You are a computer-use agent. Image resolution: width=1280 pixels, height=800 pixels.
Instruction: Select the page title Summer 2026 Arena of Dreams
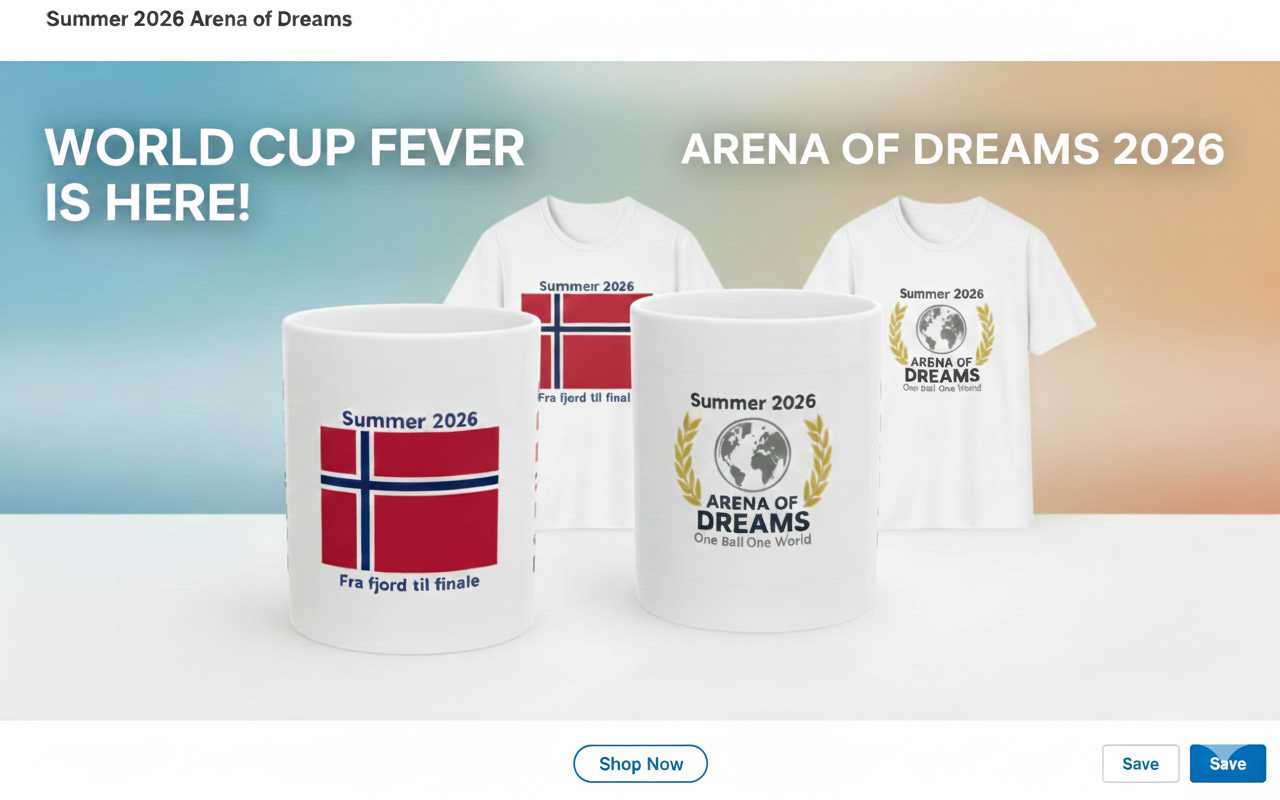[x=199, y=19]
